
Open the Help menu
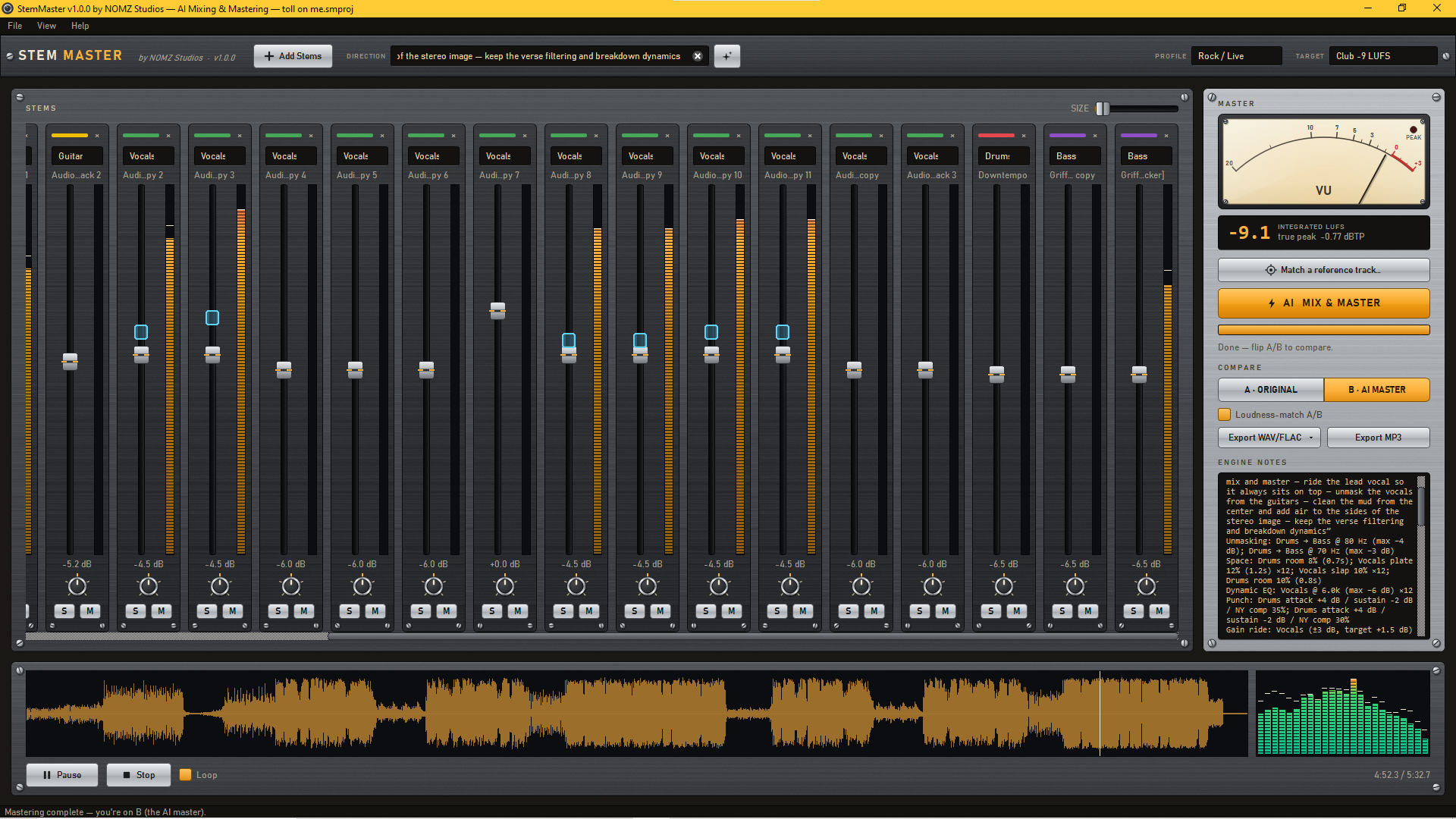(x=80, y=26)
